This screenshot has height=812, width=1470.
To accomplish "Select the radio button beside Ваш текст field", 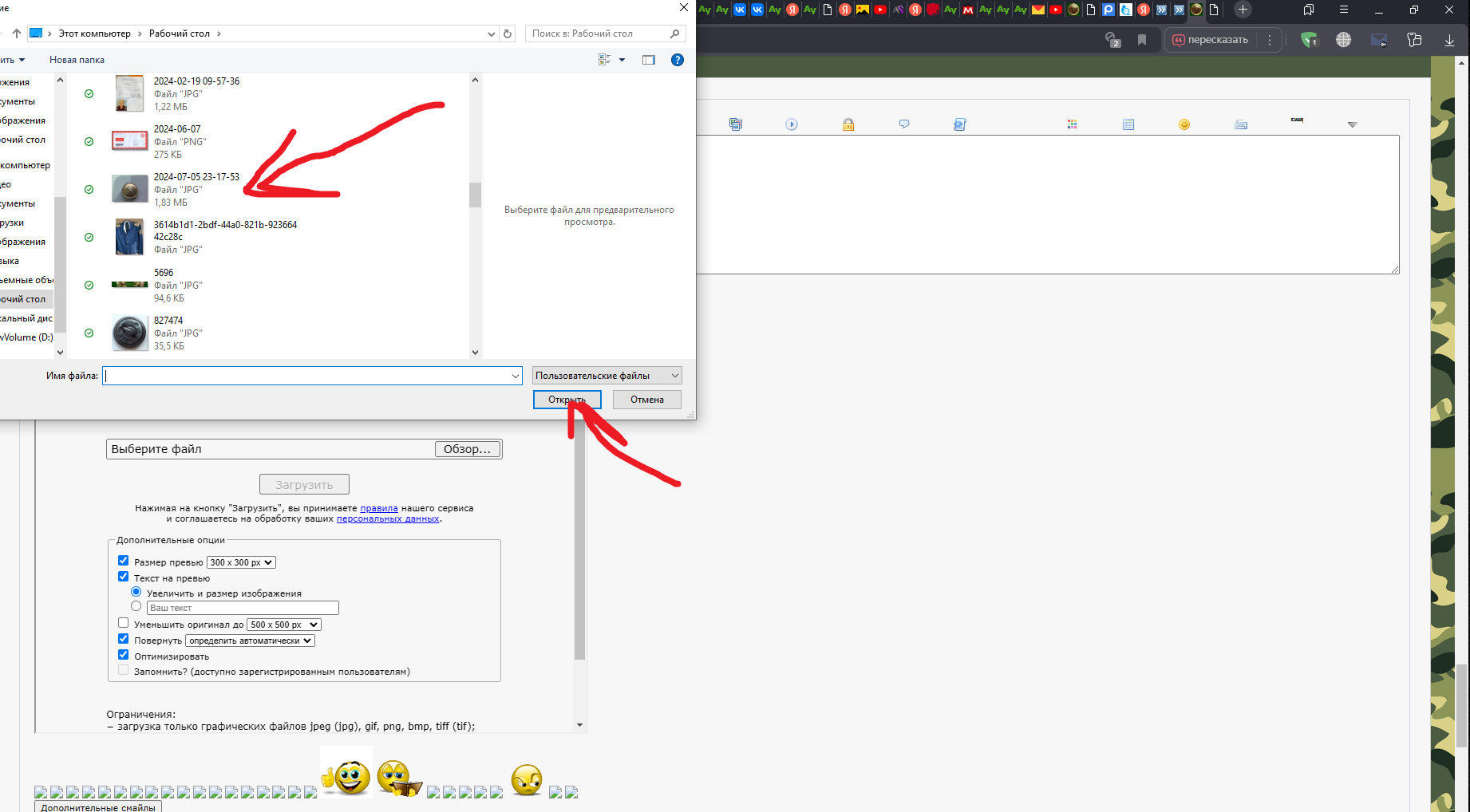I will [136, 606].
